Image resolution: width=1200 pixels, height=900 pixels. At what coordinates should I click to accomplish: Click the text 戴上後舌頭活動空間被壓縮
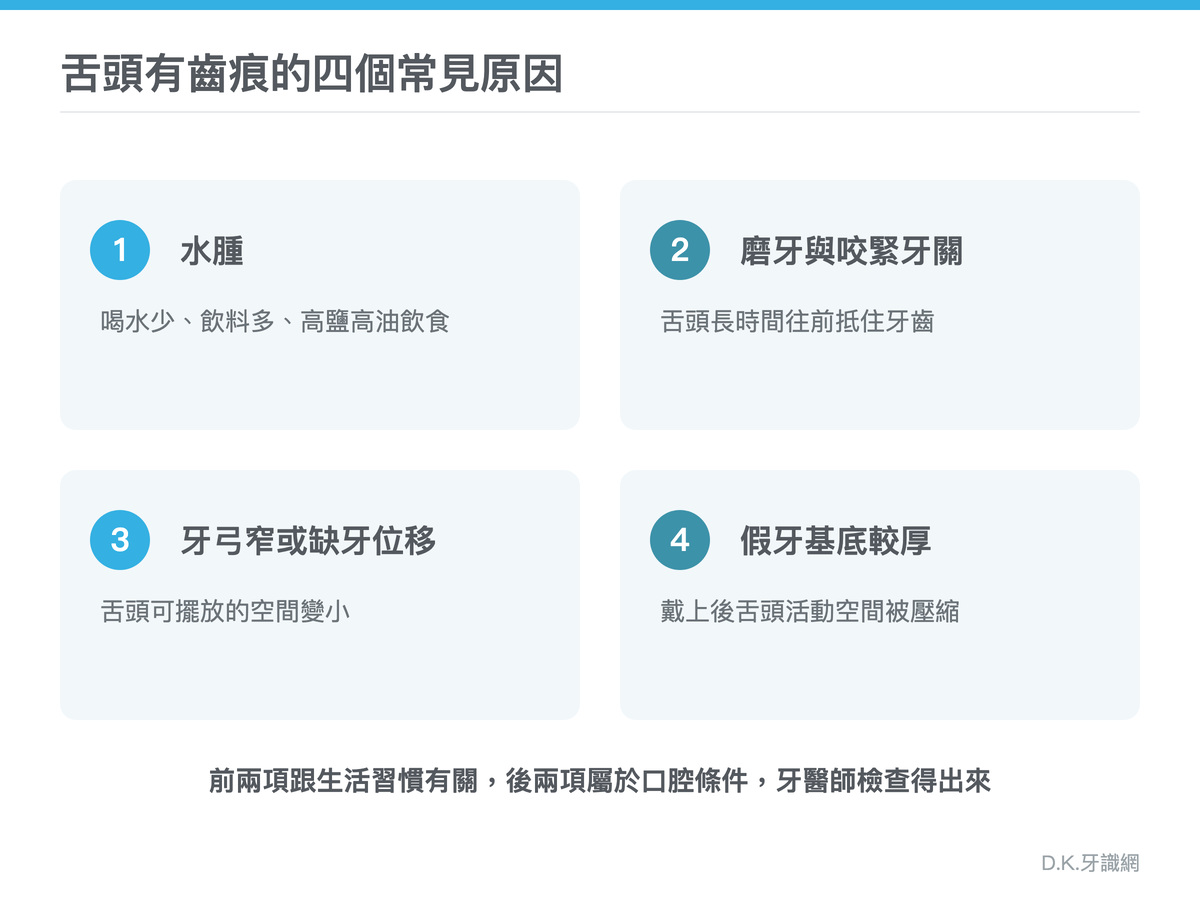(810, 612)
